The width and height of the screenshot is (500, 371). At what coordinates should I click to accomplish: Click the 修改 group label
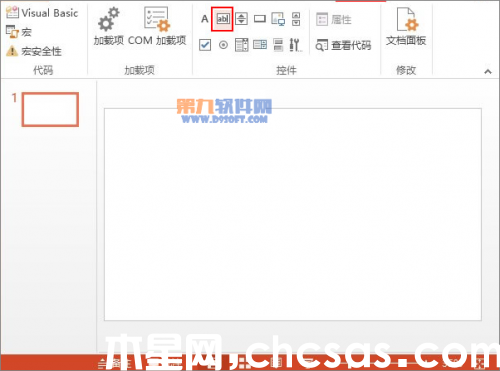406,70
